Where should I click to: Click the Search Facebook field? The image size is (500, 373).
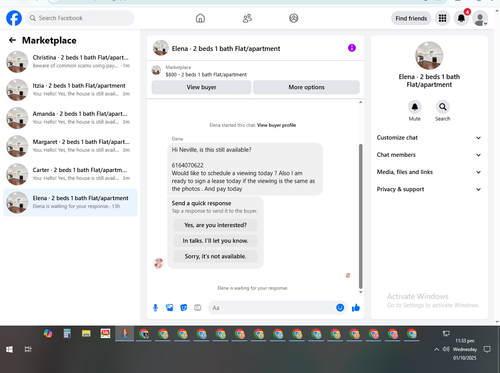[80, 18]
